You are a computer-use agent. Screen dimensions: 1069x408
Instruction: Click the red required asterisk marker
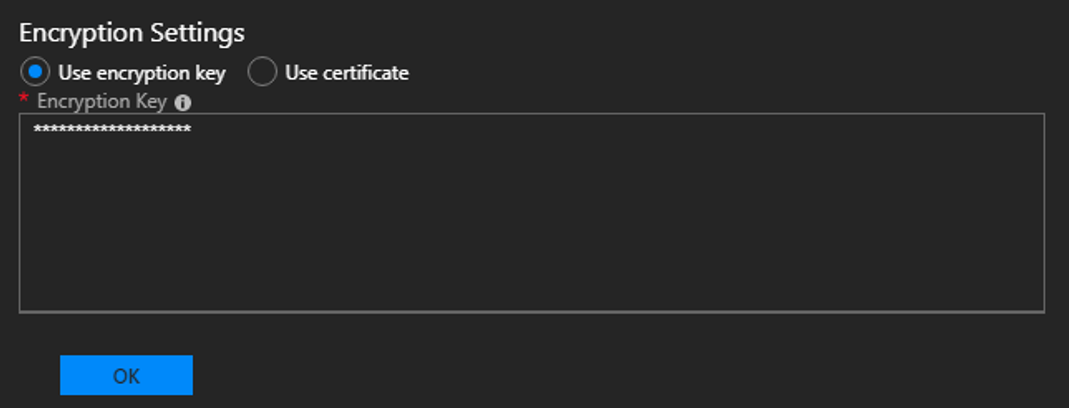(24, 99)
